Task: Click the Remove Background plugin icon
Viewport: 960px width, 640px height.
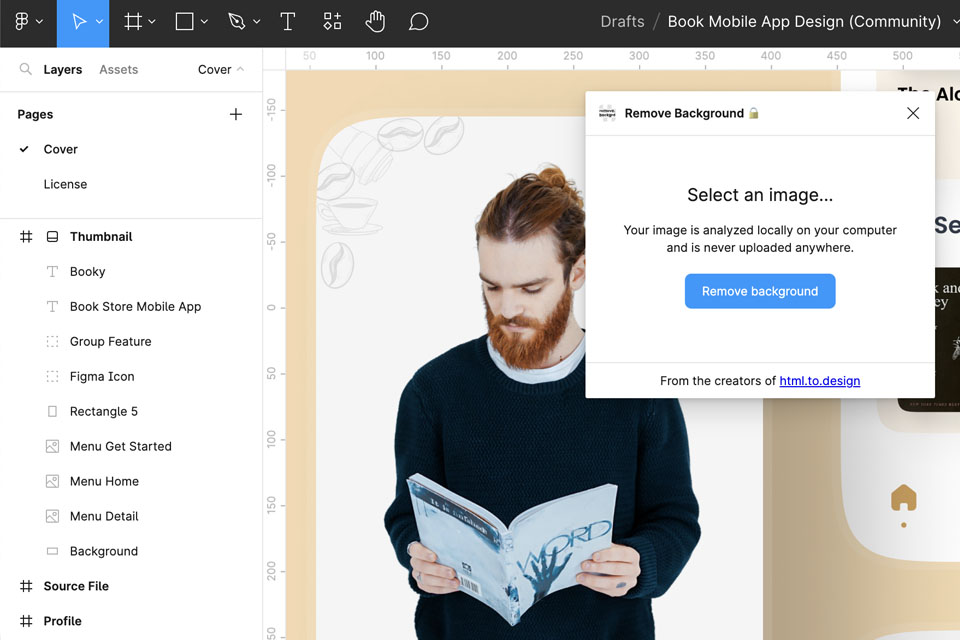Action: 607,113
